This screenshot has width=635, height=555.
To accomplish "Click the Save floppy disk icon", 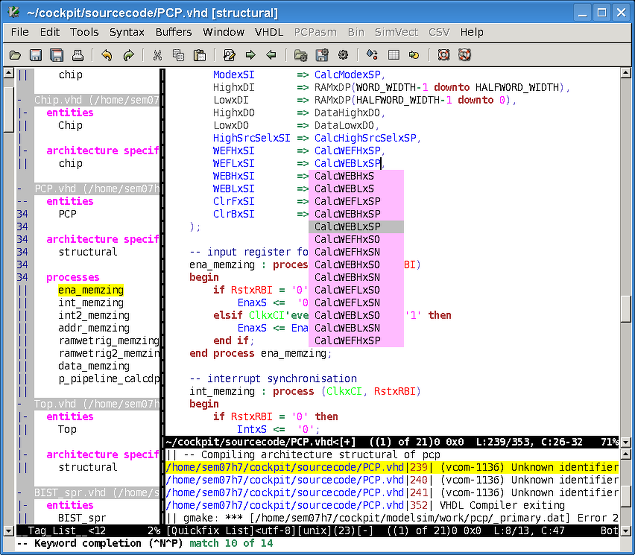I will (x=36, y=55).
